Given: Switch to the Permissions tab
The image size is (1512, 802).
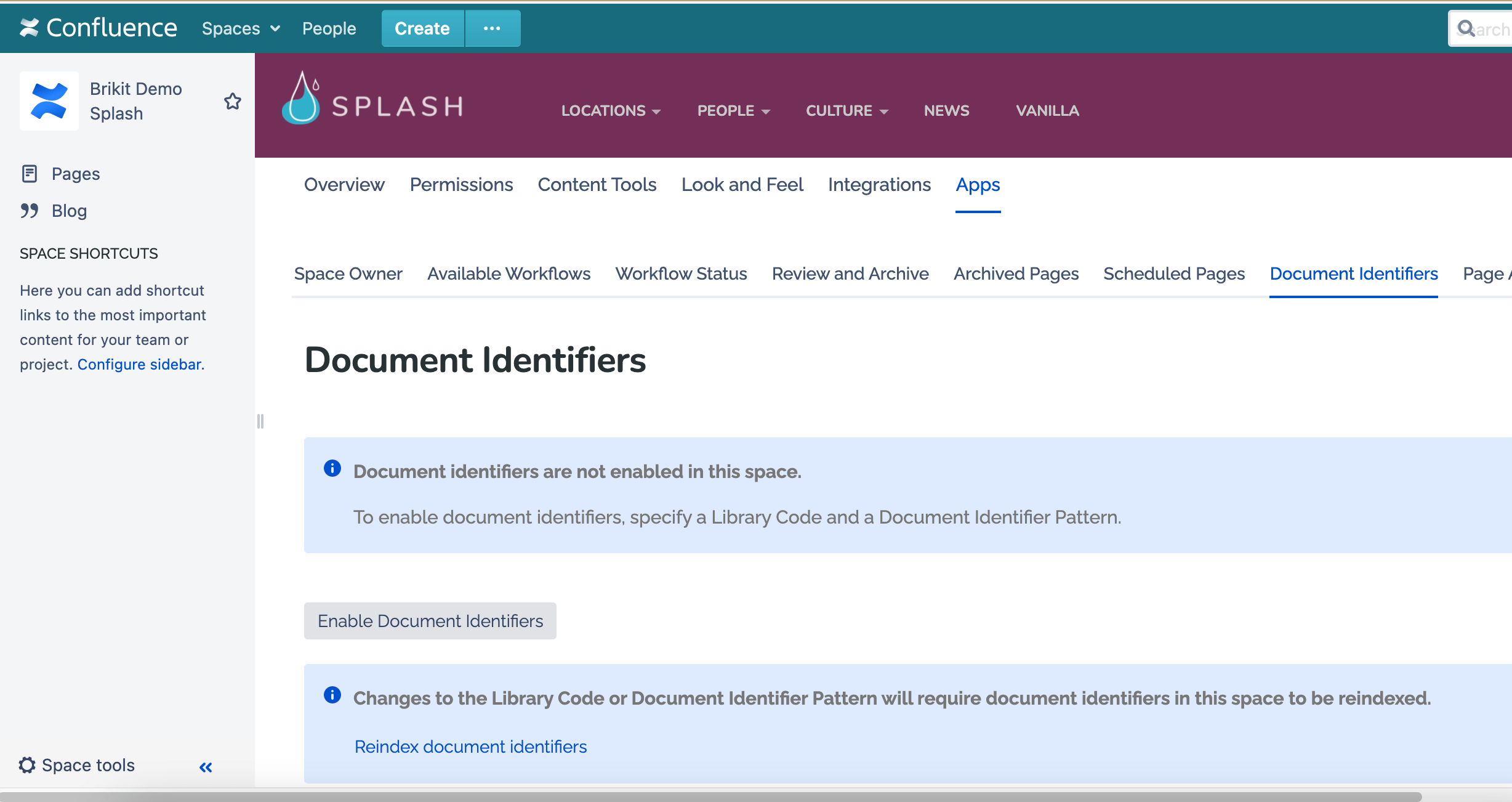Looking at the screenshot, I should (461, 185).
